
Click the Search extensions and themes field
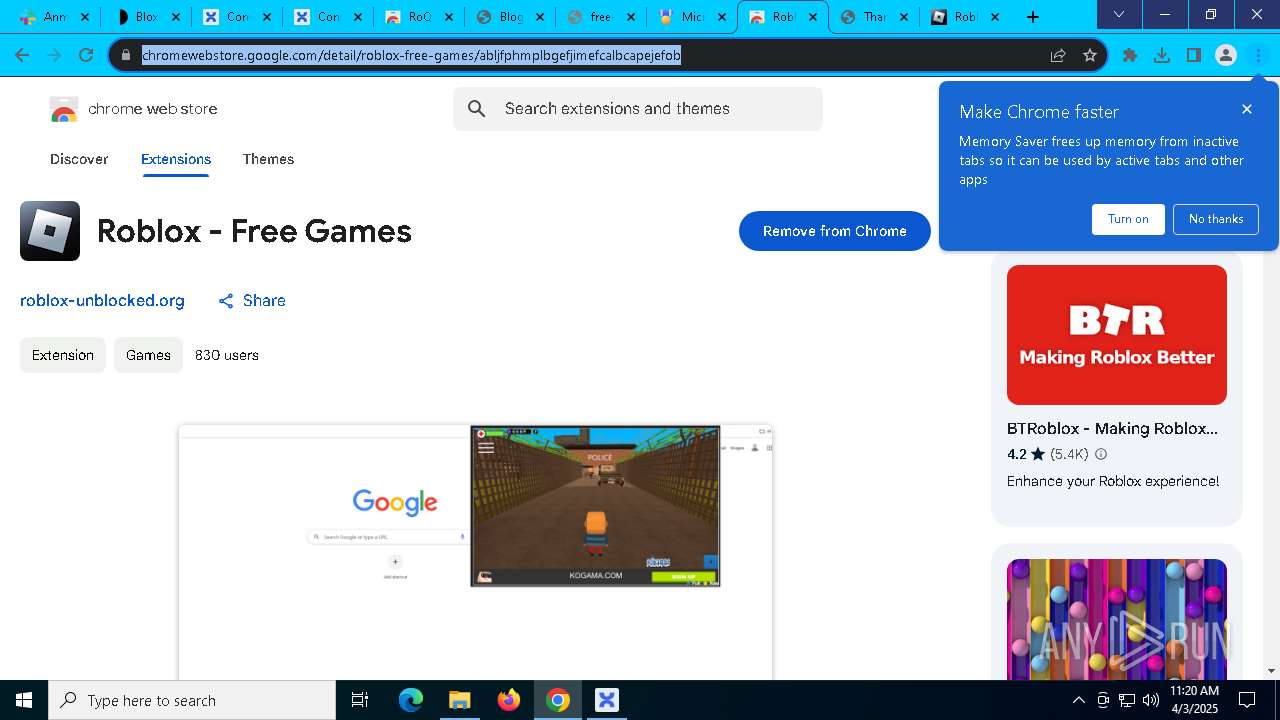tap(638, 109)
